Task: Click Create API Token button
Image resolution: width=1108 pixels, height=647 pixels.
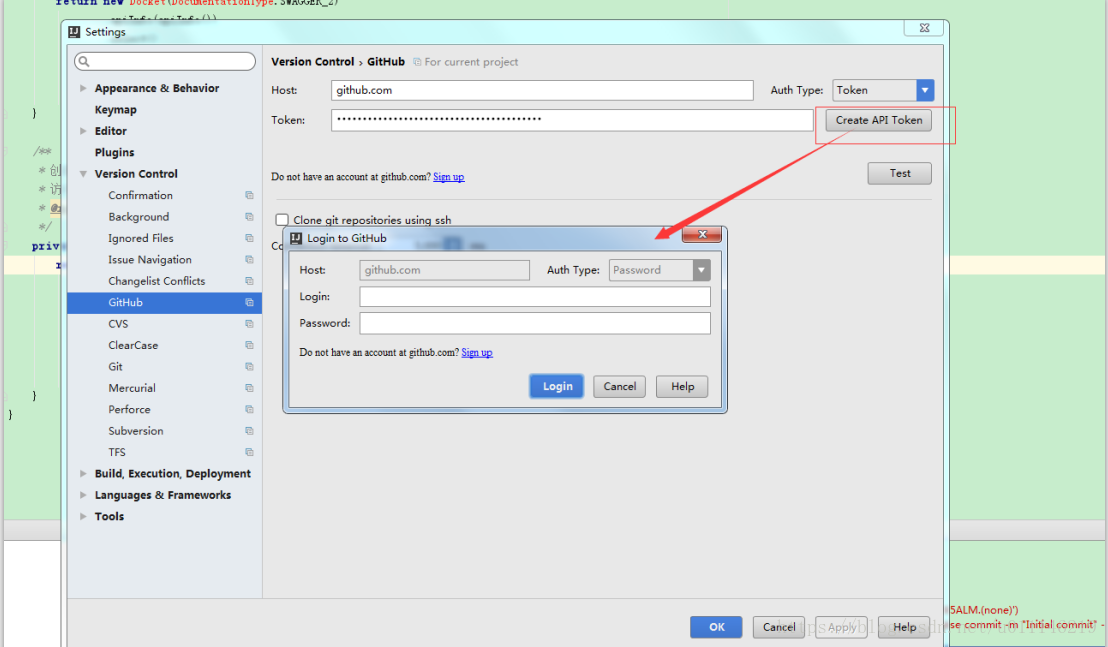Action: (878, 120)
